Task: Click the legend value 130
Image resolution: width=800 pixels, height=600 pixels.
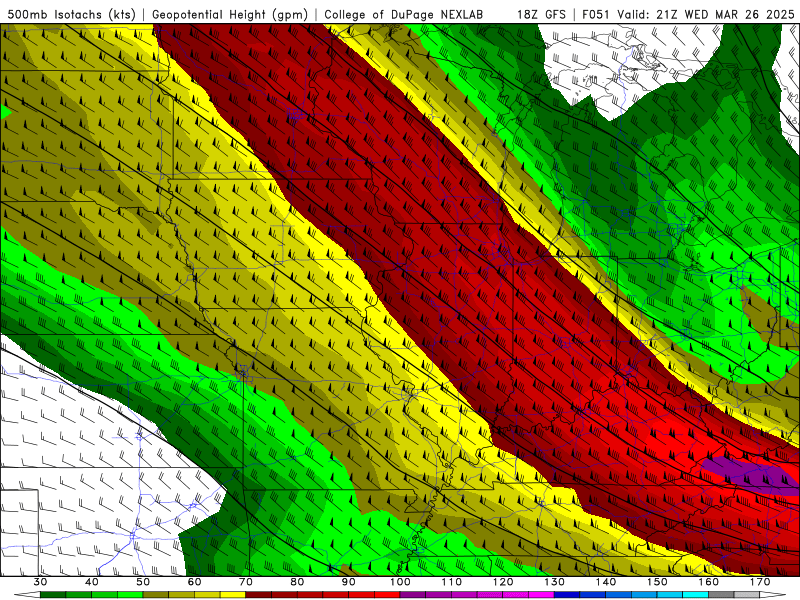Action: coord(555,582)
